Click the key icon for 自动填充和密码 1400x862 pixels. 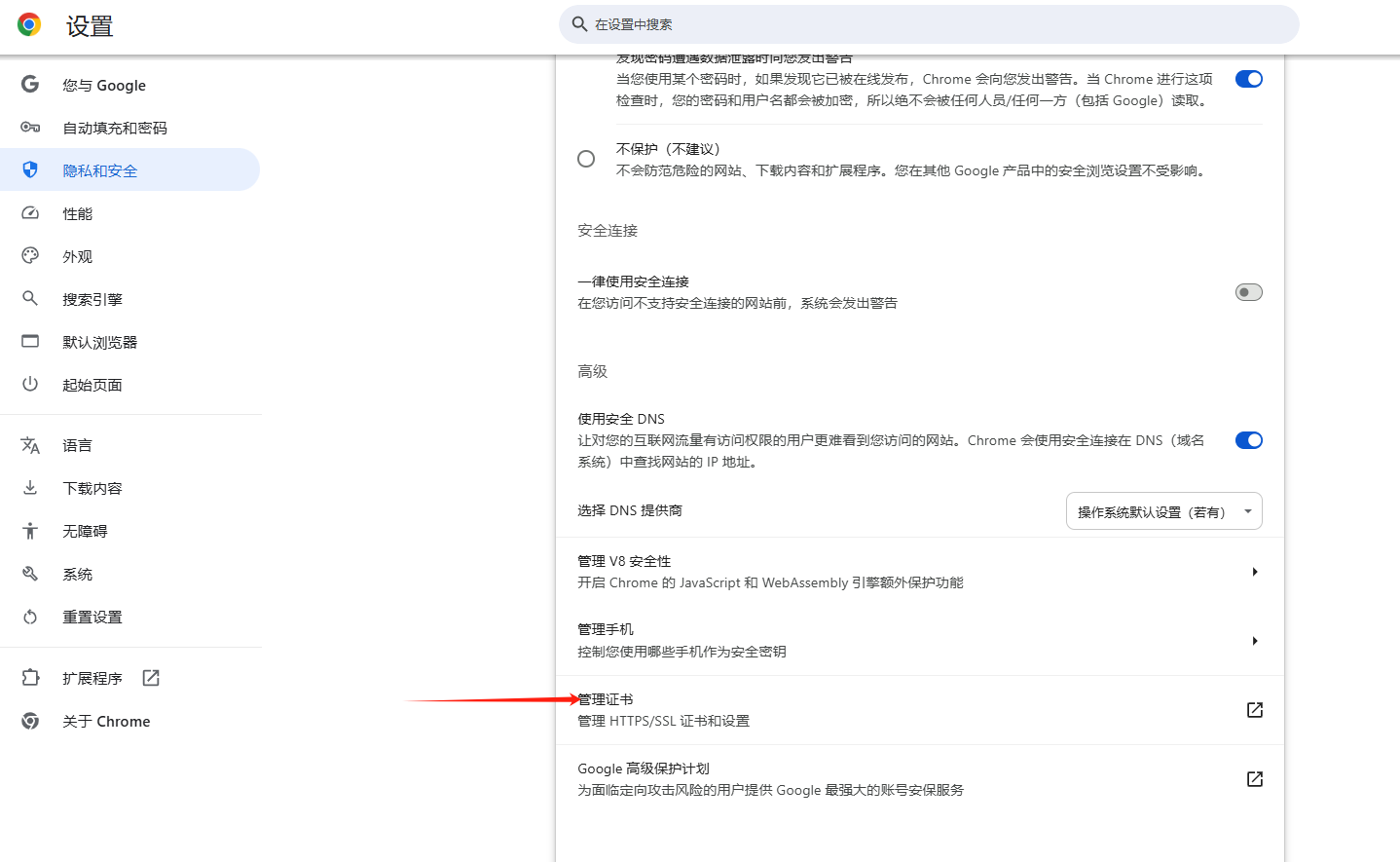[30, 128]
